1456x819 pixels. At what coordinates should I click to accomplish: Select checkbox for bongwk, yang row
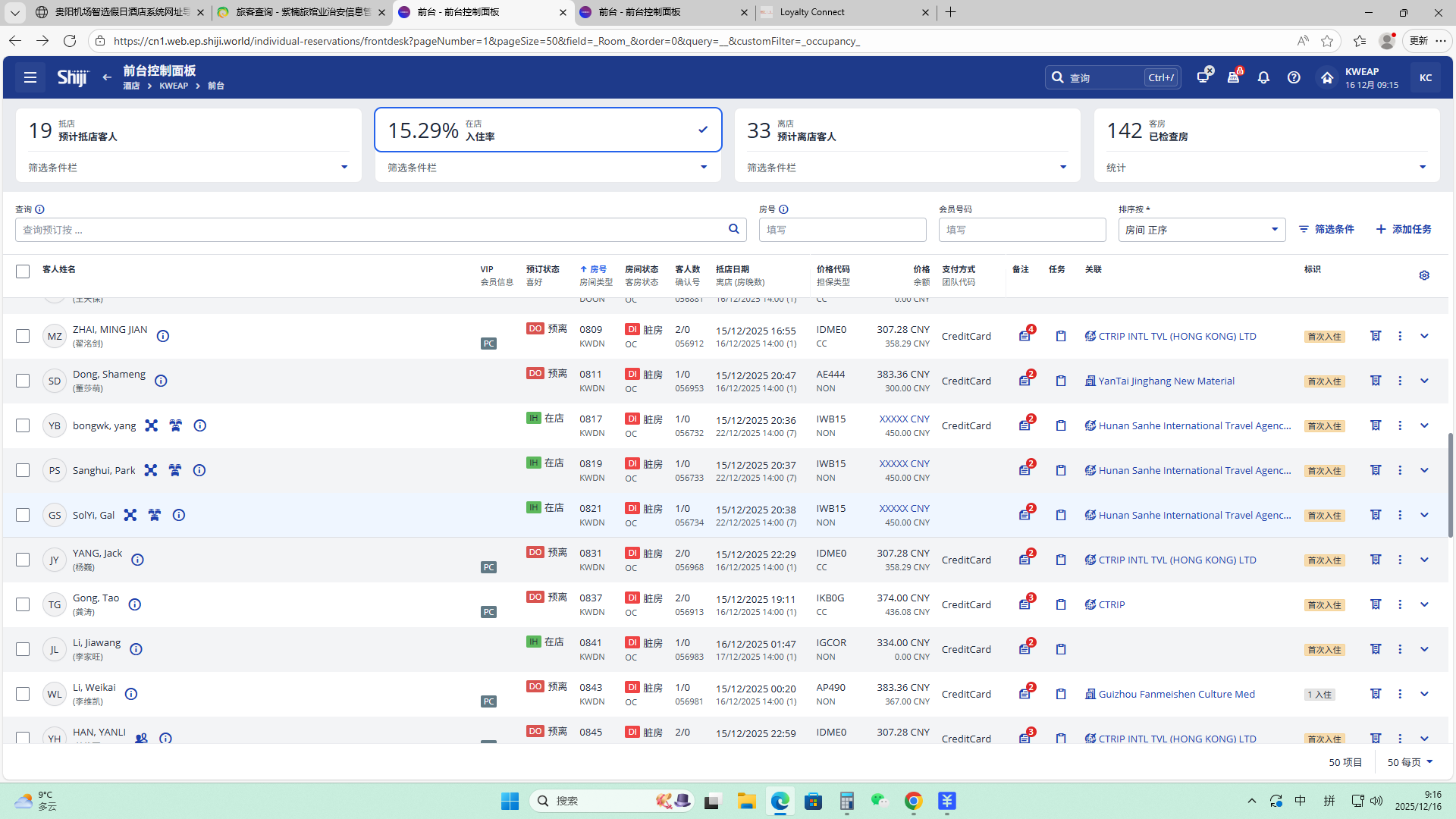coord(23,425)
